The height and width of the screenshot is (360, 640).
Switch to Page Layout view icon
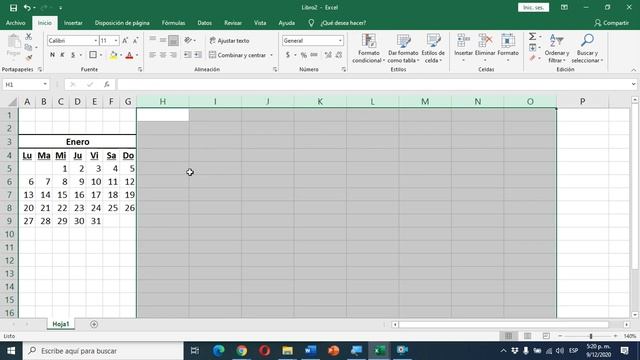[527, 336]
